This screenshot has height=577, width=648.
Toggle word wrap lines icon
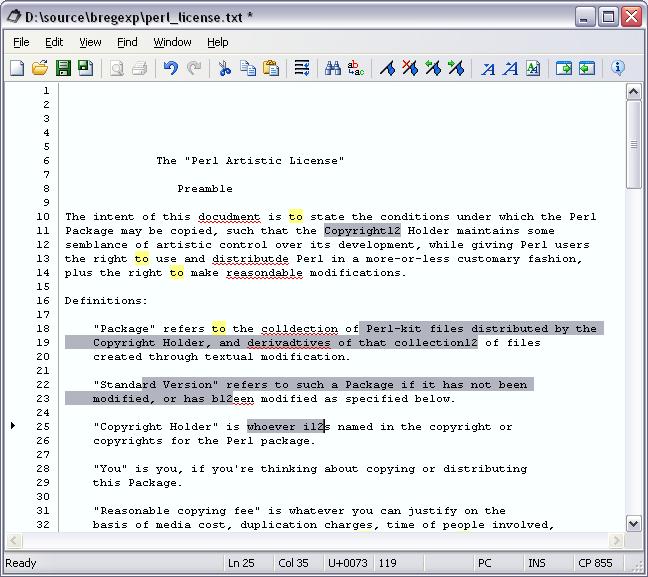pos(302,68)
